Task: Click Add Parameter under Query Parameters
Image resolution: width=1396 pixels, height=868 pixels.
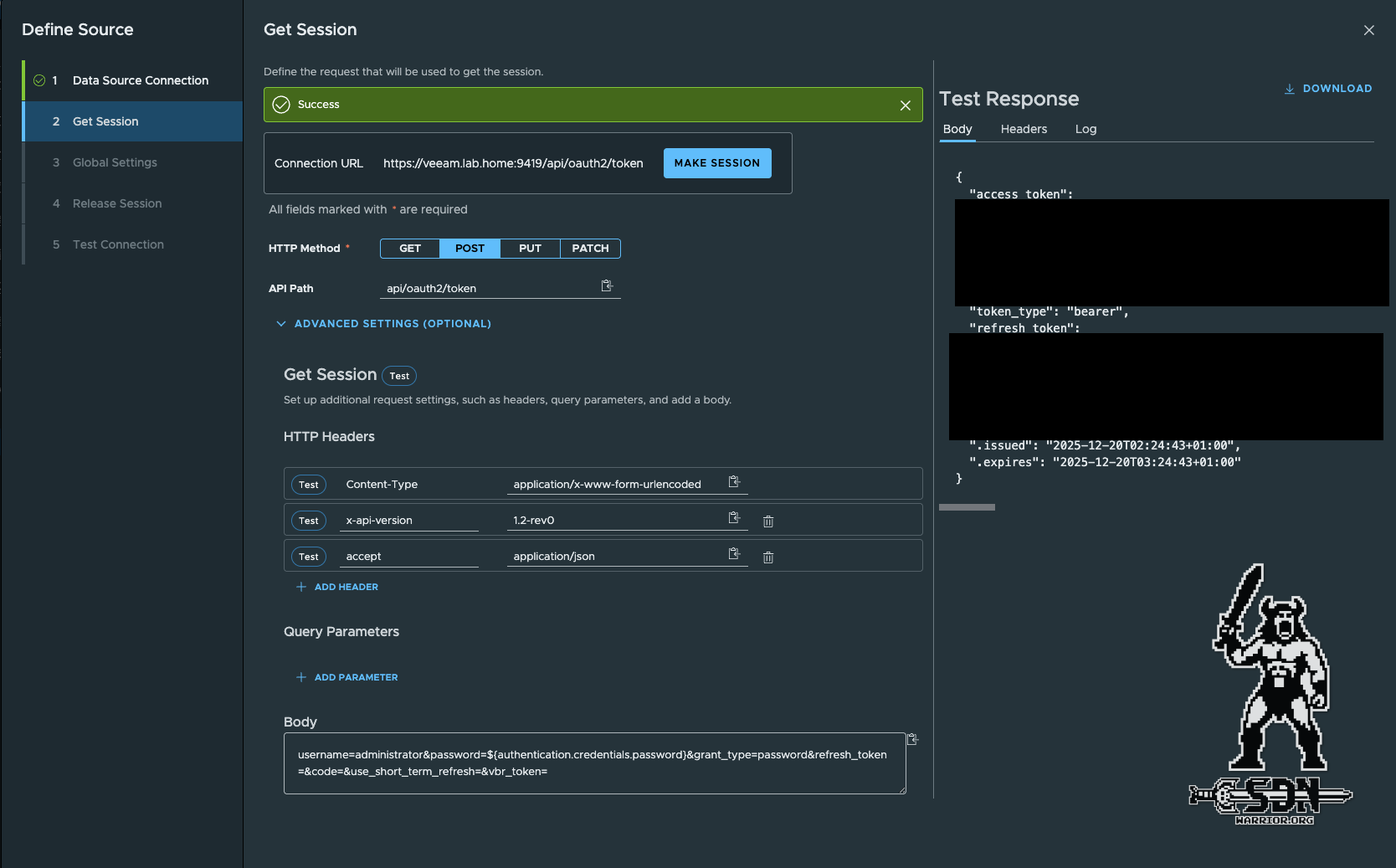Action: tap(347, 678)
